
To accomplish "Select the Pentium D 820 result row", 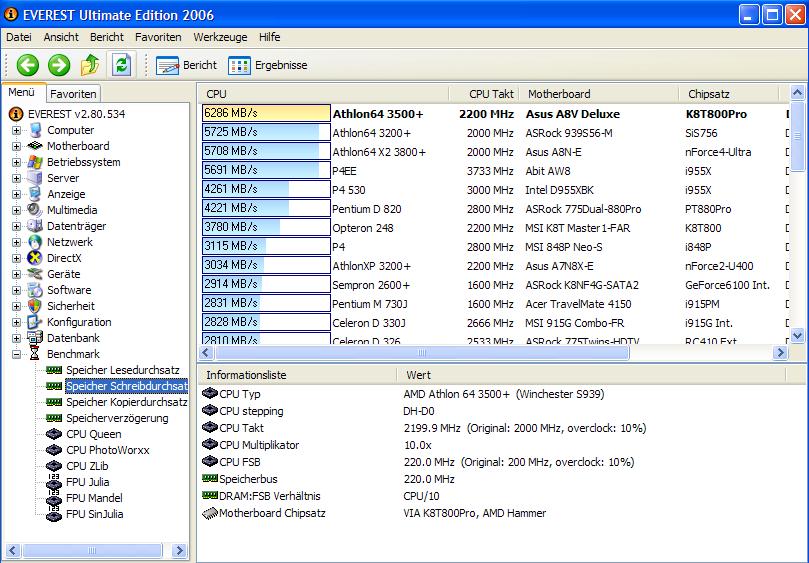I will point(494,209).
